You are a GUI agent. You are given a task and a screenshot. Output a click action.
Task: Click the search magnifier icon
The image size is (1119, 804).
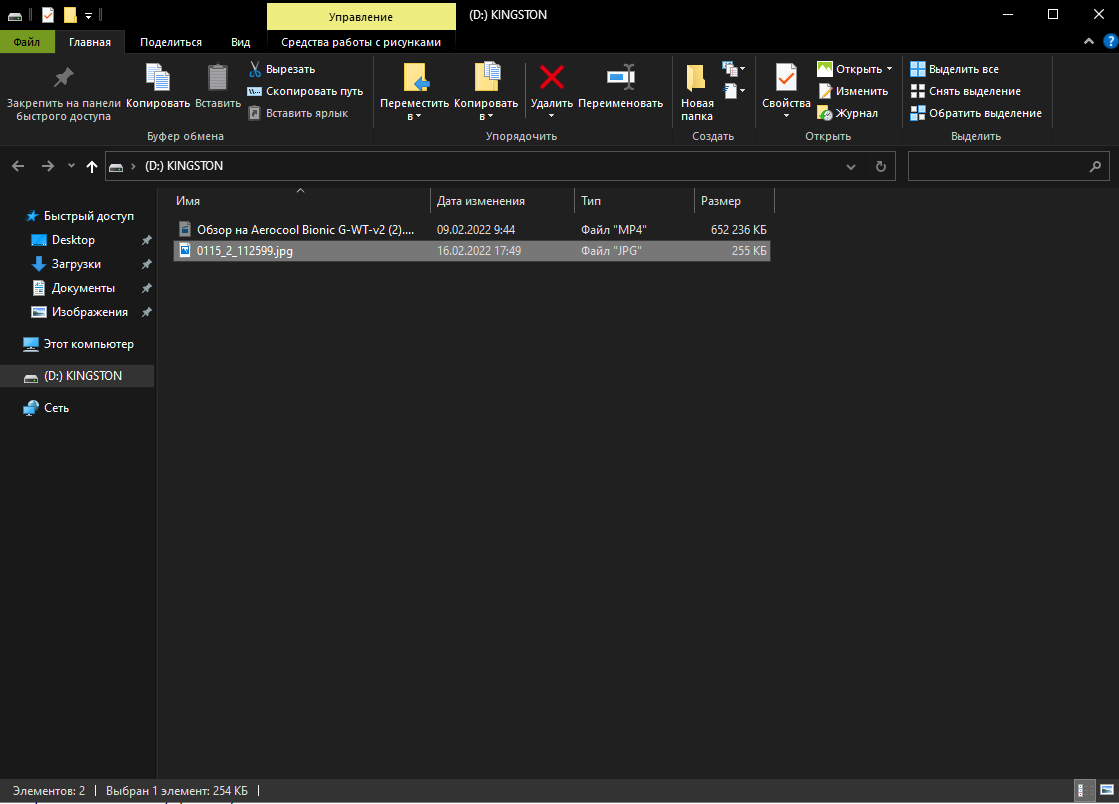click(x=1095, y=166)
